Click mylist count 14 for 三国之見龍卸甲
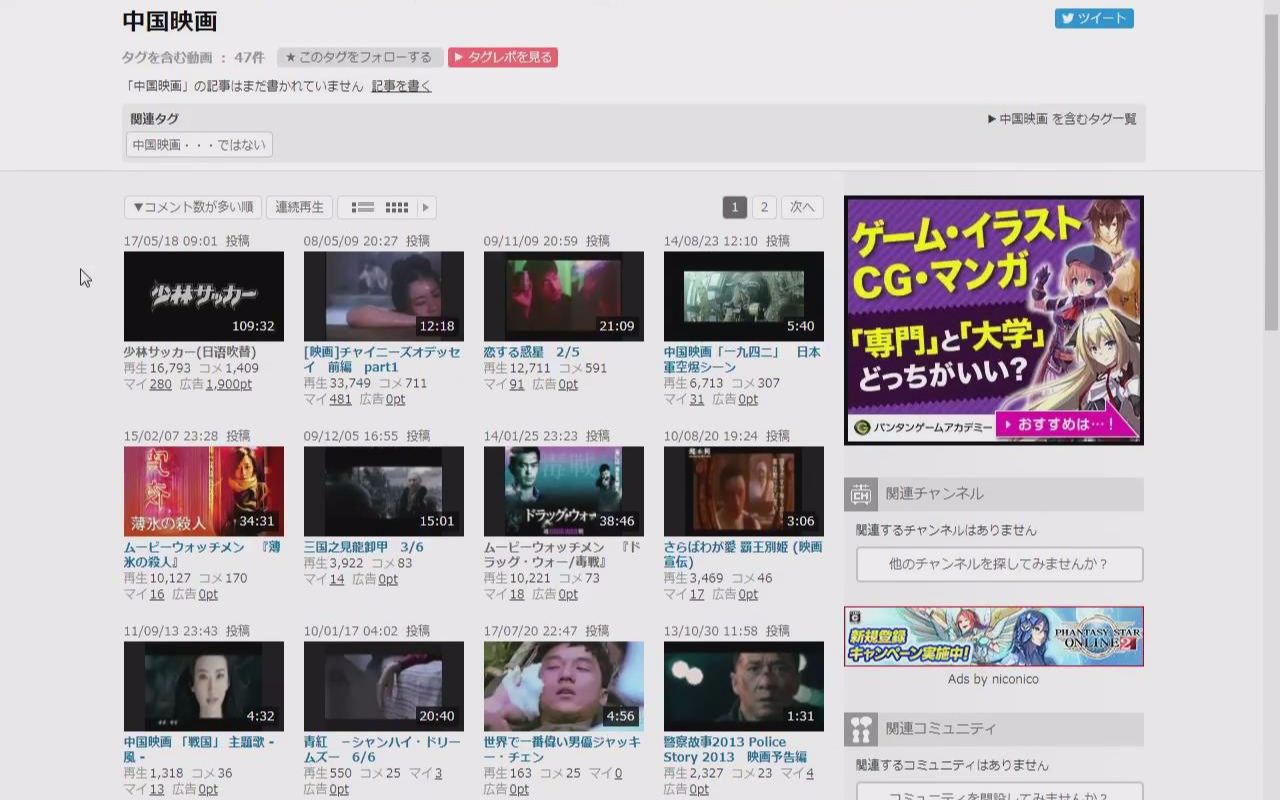The width and height of the screenshot is (1280, 800). click(336, 579)
